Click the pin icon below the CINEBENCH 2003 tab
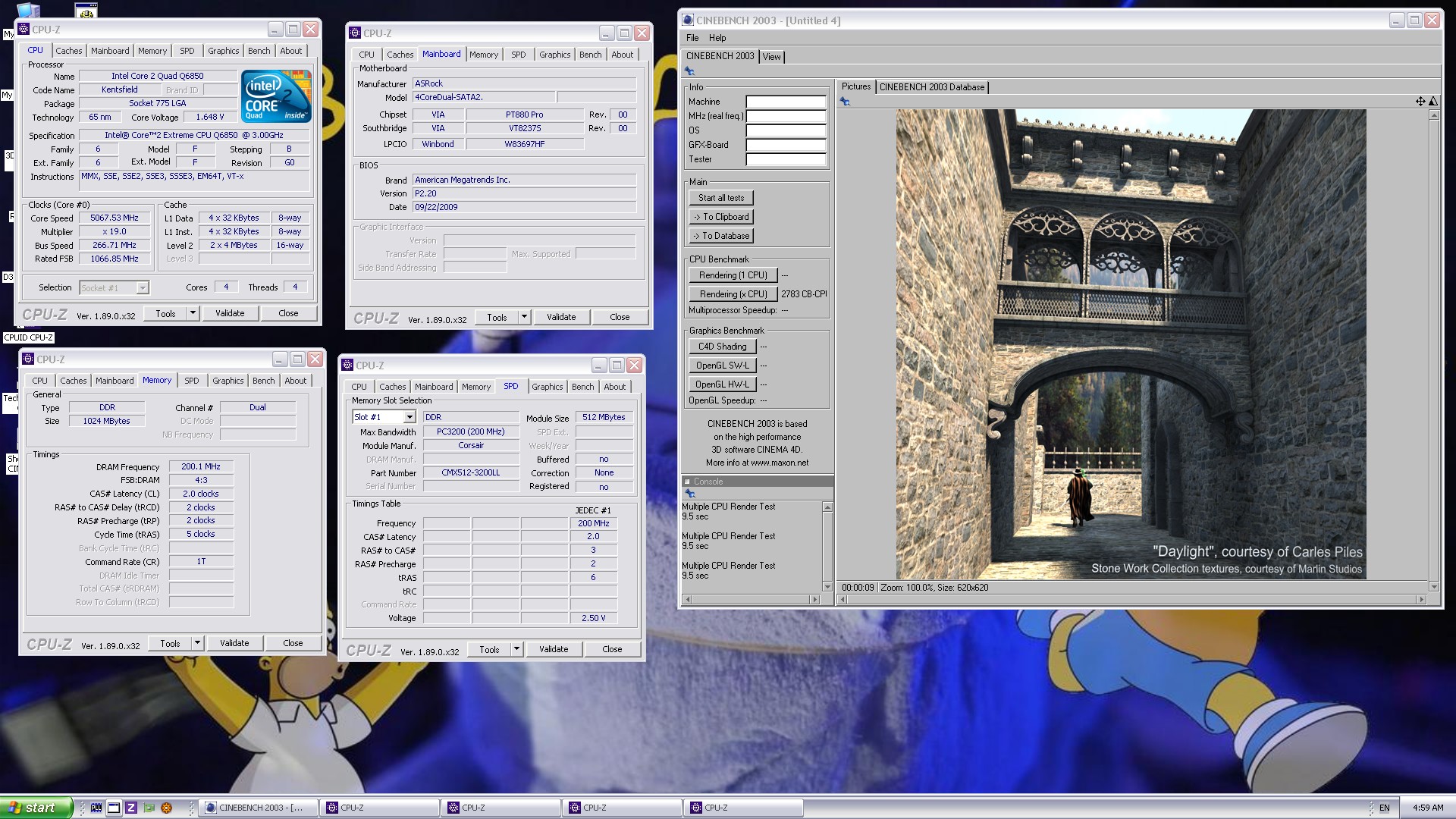1456x819 pixels. [x=689, y=71]
